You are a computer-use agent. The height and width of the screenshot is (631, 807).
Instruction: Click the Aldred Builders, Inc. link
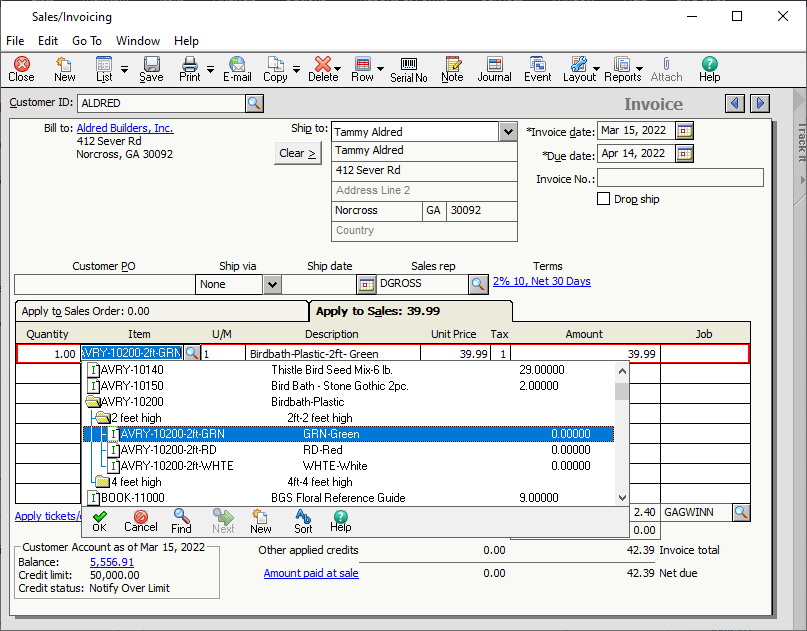[125, 128]
